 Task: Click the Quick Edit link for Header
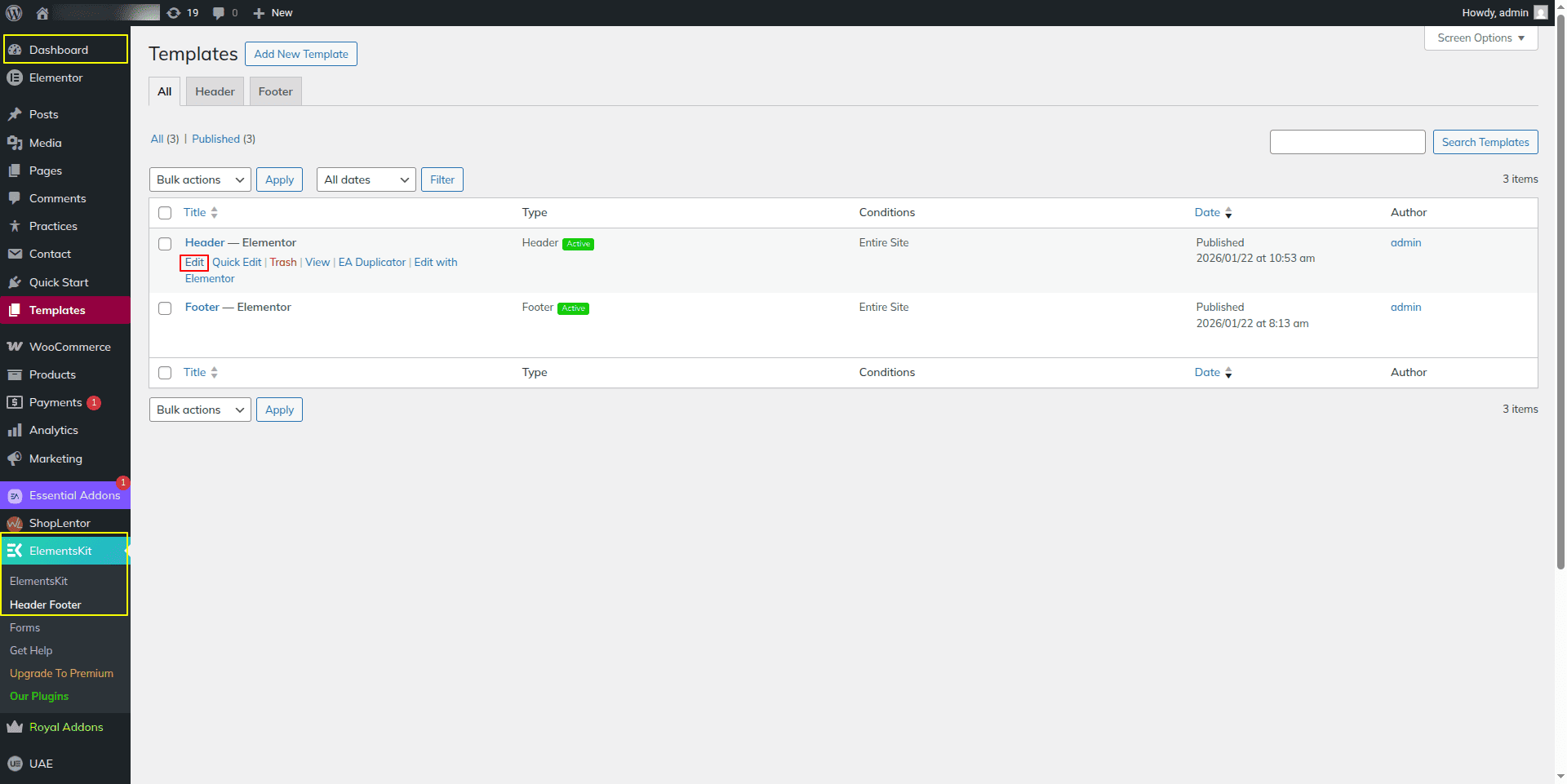[x=237, y=262]
